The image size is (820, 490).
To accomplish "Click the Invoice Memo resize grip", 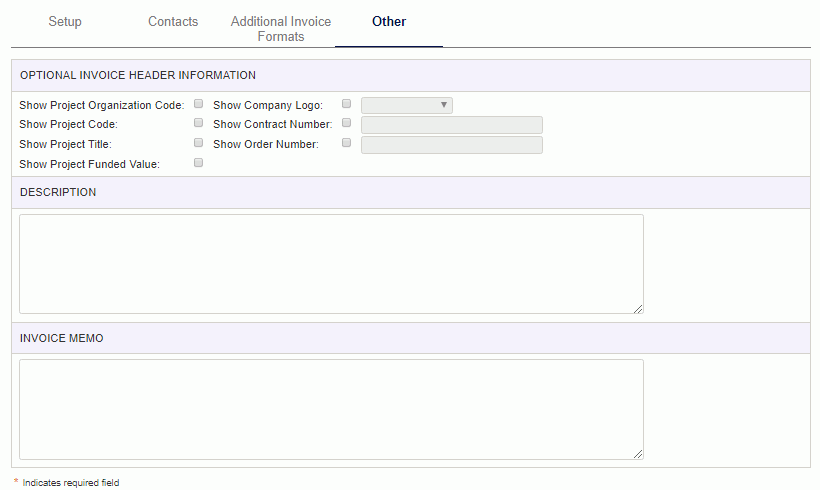I will tap(638, 454).
